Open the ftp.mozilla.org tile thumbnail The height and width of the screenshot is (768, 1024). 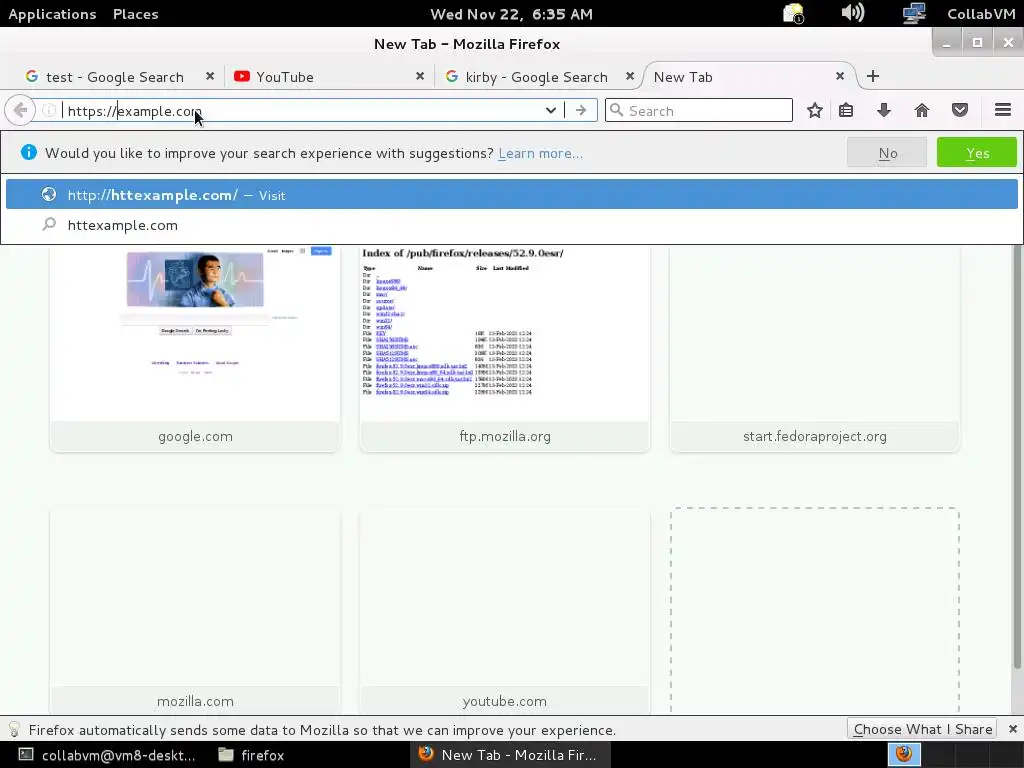505,348
